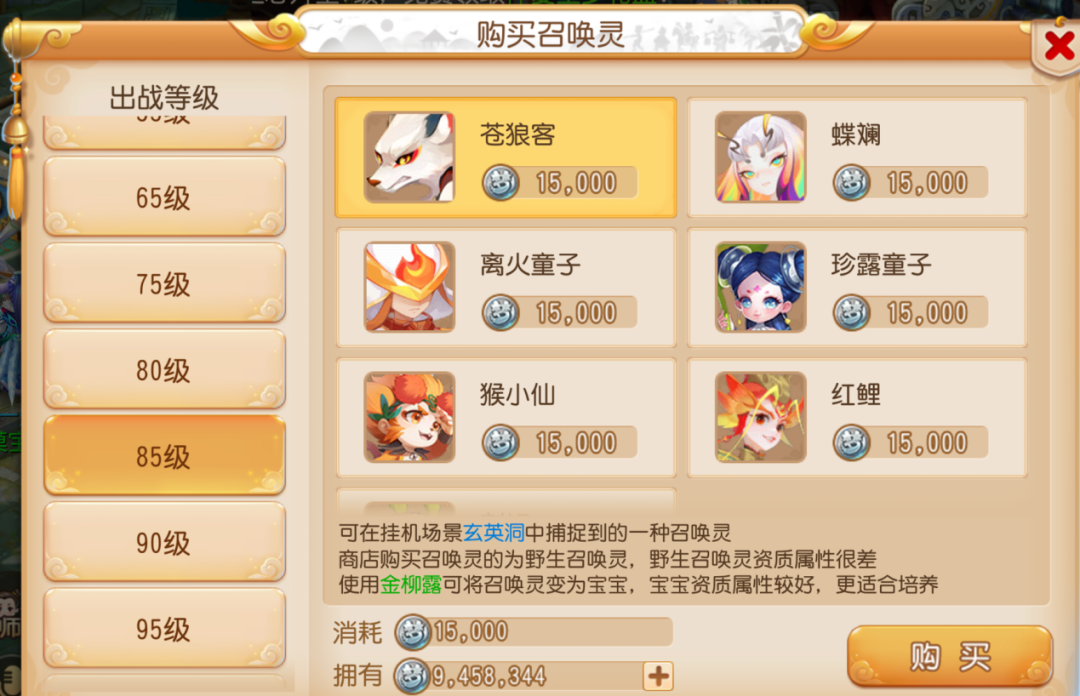
Task: Close the 购买召唤灵 window
Action: (1059, 46)
